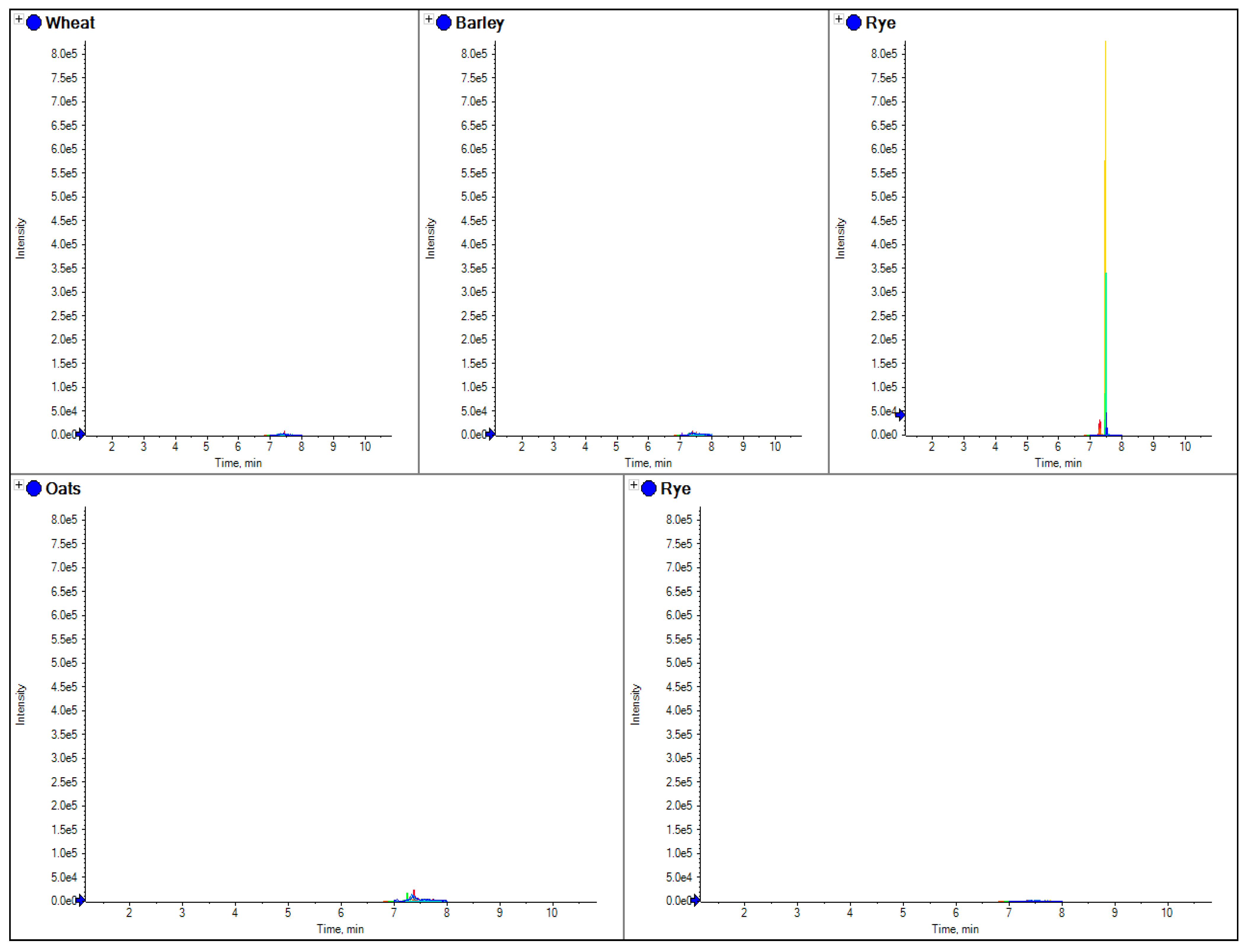Expand the Oats pane plus box
Viewport: 1247px width, 952px height.
(x=19, y=485)
